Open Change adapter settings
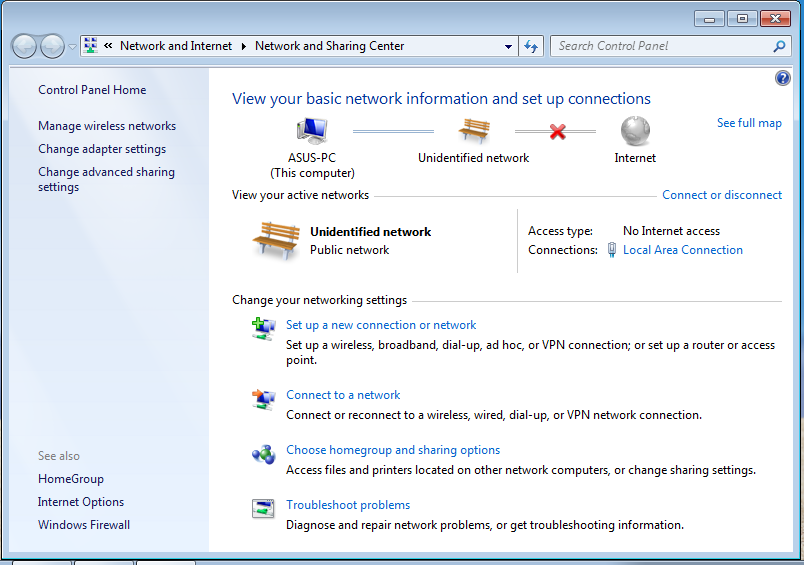804x565 pixels. coord(102,149)
